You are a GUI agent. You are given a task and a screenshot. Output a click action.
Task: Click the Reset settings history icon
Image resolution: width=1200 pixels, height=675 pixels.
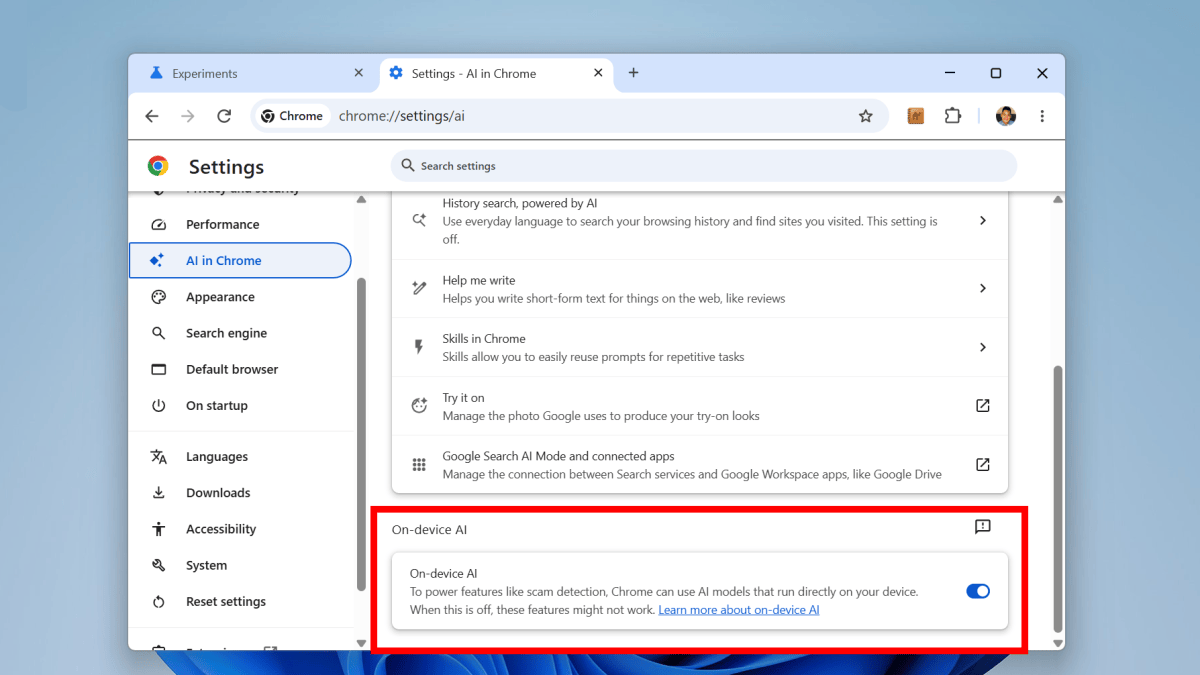[158, 602]
